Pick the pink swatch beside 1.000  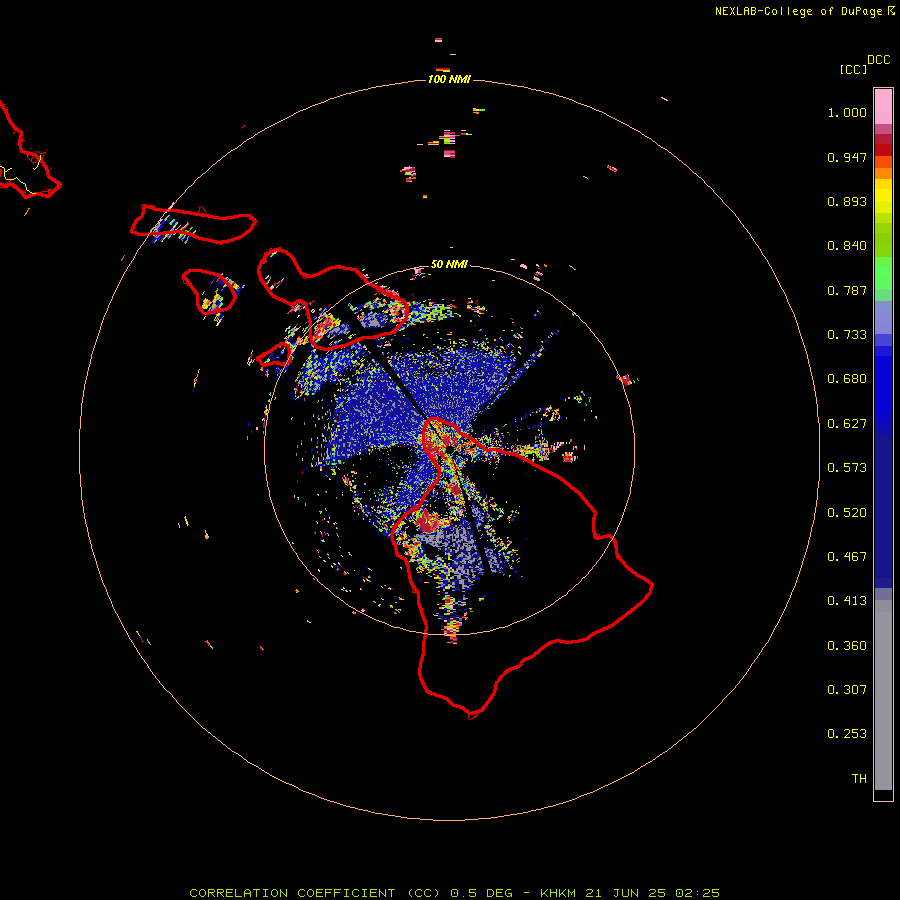click(x=883, y=107)
